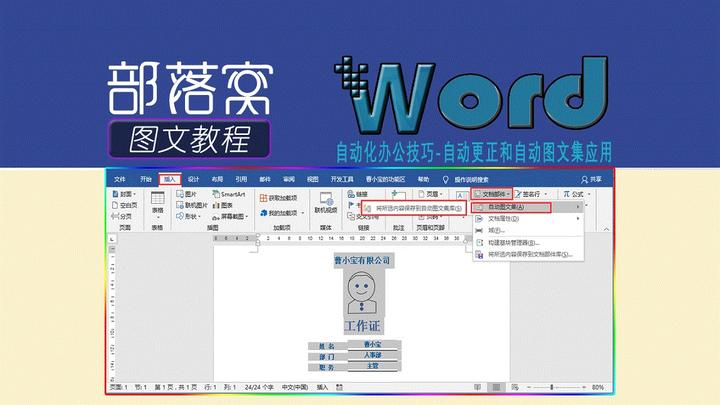Click the 工作证 title text
Viewport: 720px width, 405px height.
click(362, 326)
